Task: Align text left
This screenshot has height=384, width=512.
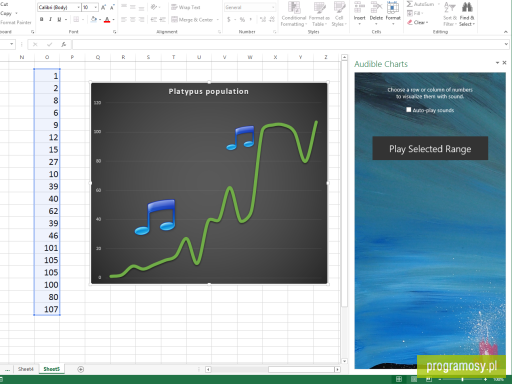Action: coord(124,20)
